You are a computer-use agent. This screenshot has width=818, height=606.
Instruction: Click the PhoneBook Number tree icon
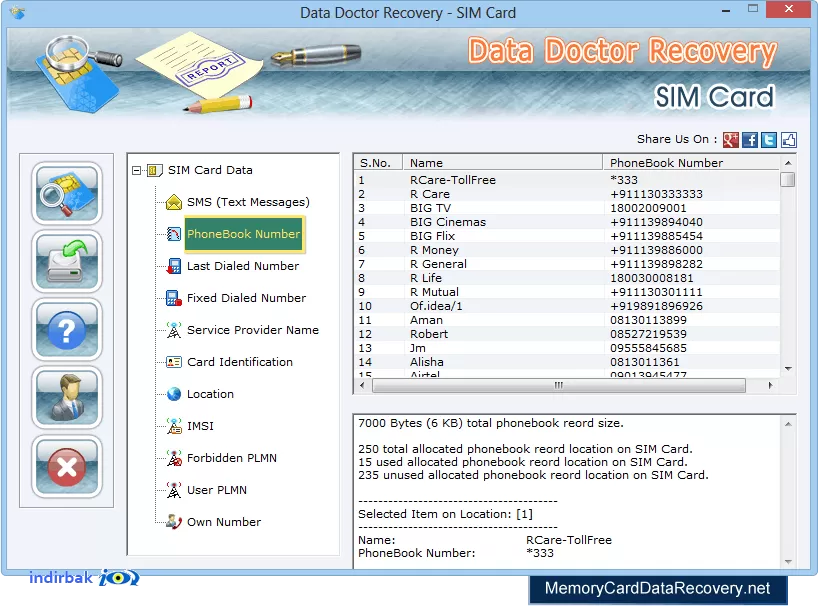point(174,234)
